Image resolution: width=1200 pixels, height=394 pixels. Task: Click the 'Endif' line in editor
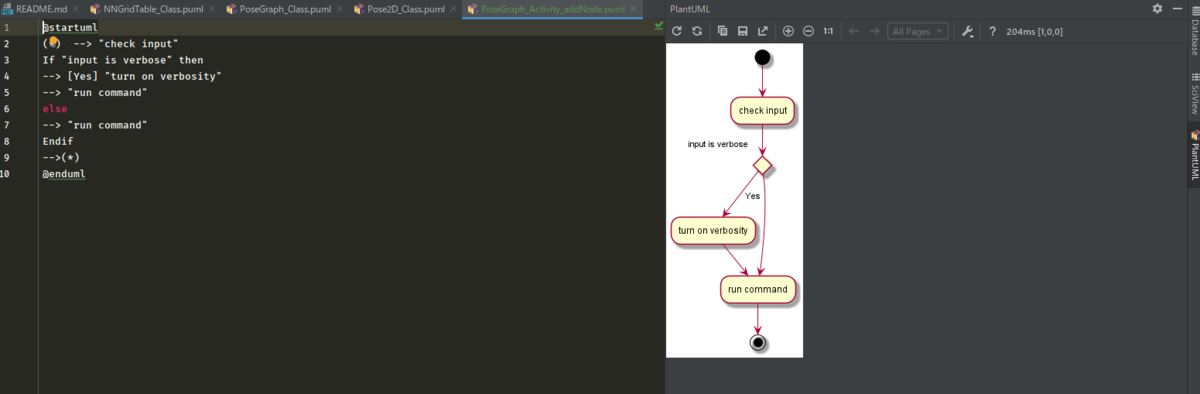tap(57, 141)
